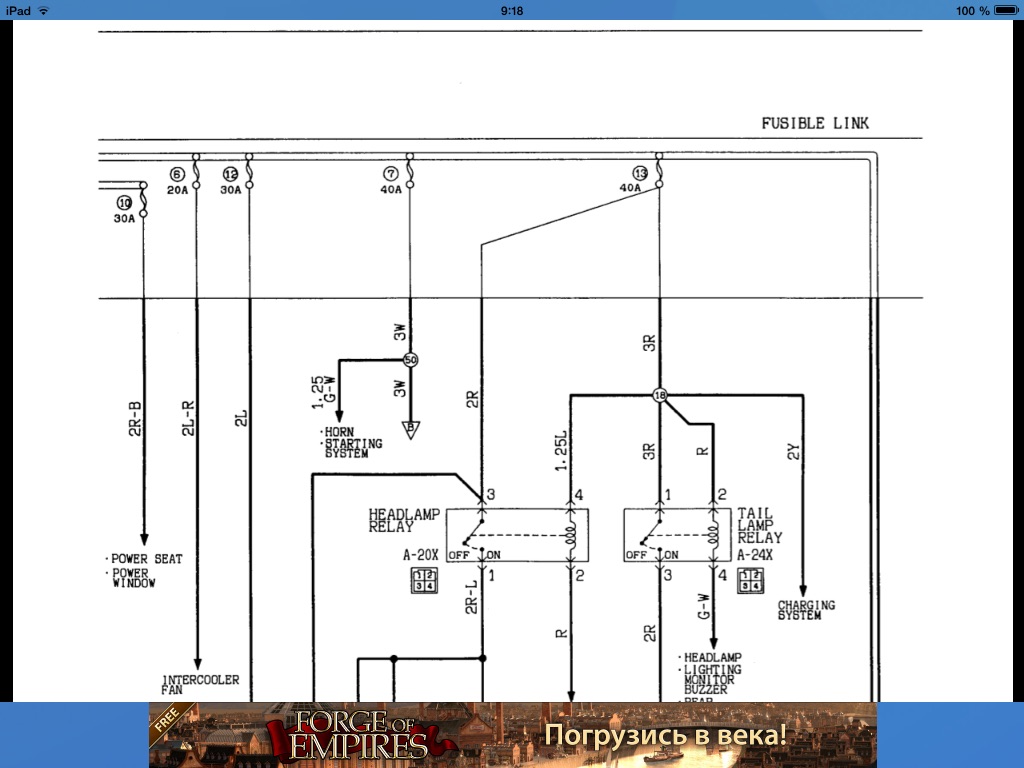
Task: Tap the Погрузись в века! ad text
Action: pyautogui.click(x=665, y=735)
